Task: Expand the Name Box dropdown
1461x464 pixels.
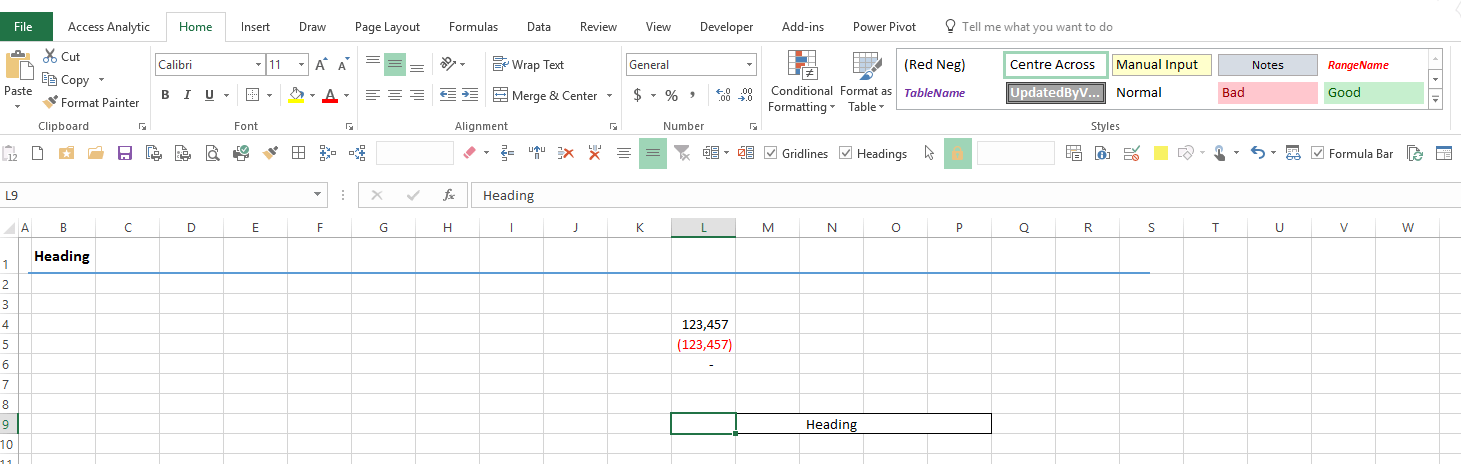Action: [x=319, y=195]
